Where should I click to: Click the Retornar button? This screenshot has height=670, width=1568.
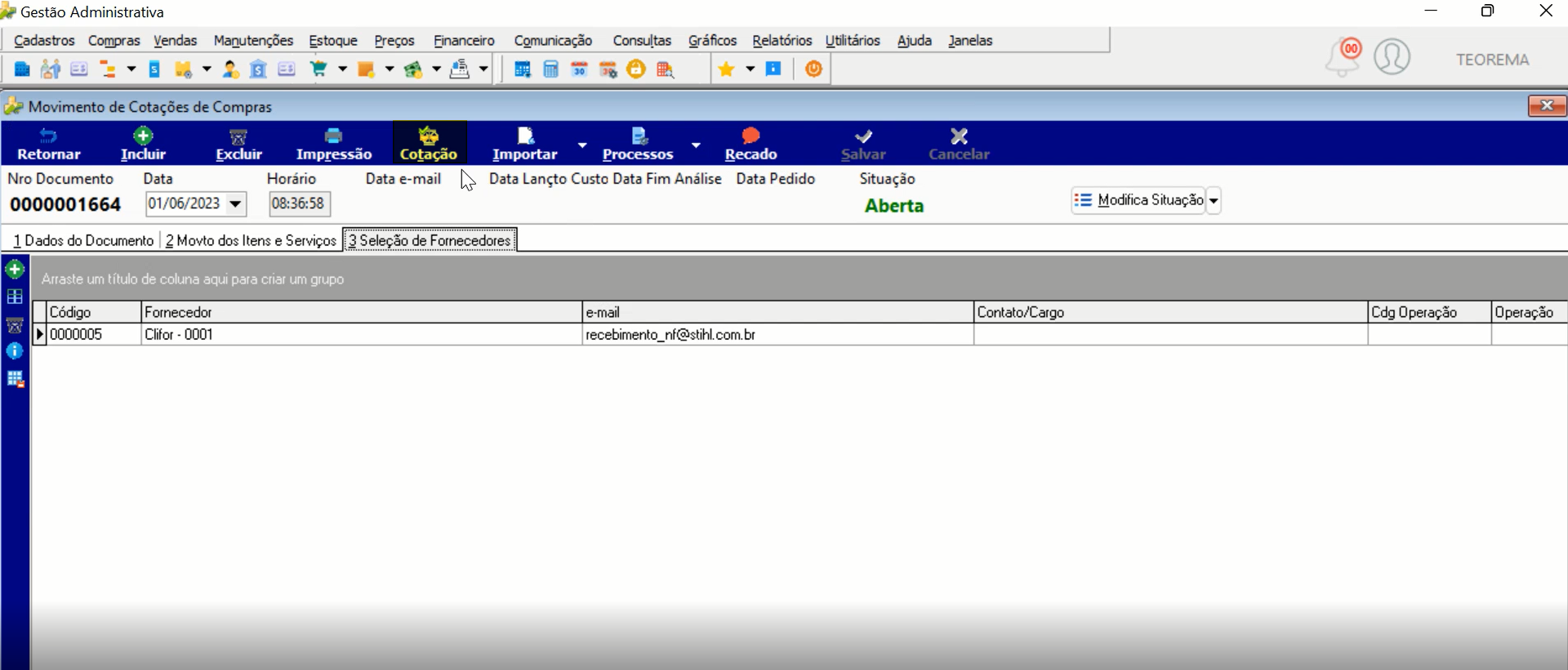tap(49, 144)
